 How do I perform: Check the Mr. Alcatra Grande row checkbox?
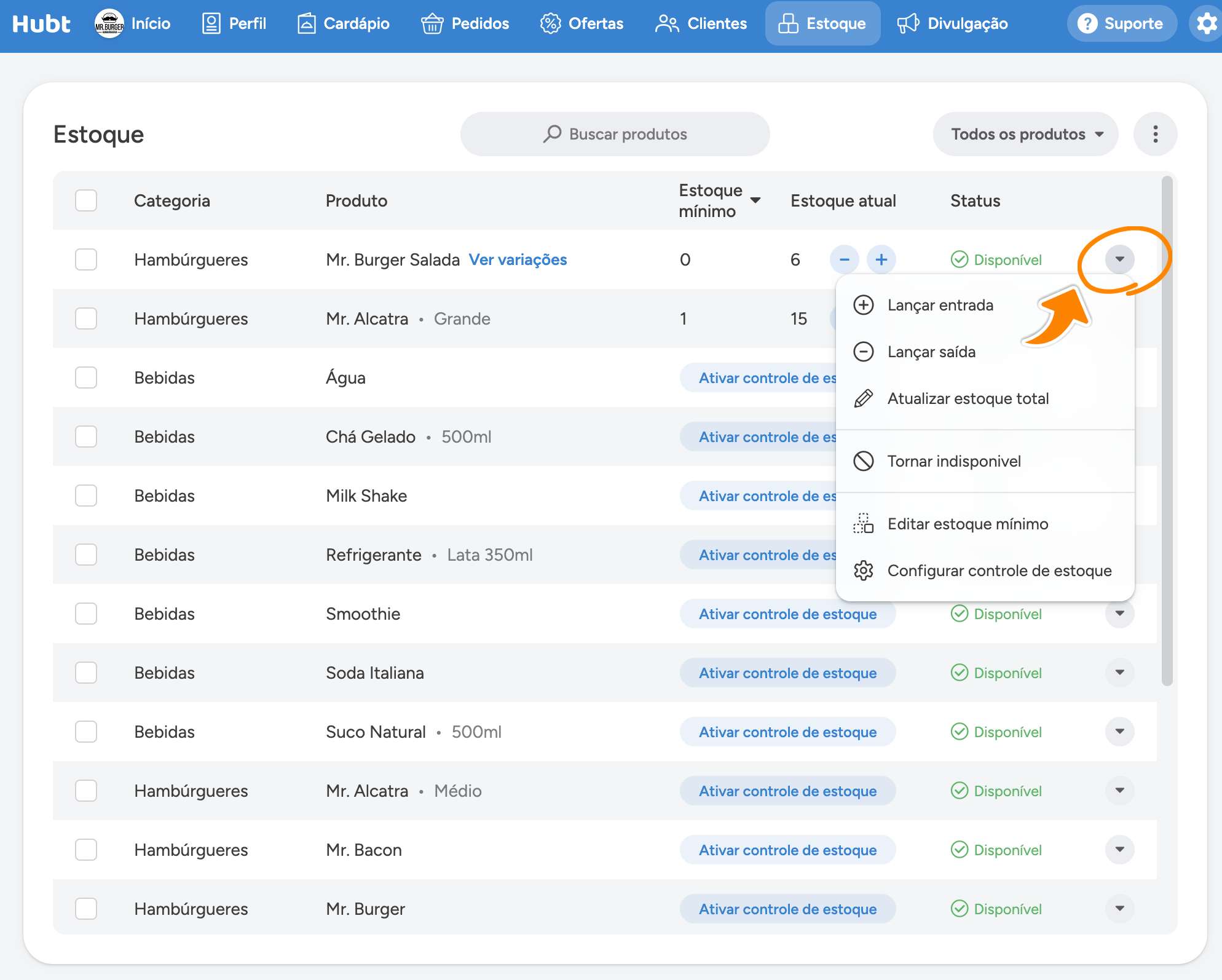(x=86, y=318)
